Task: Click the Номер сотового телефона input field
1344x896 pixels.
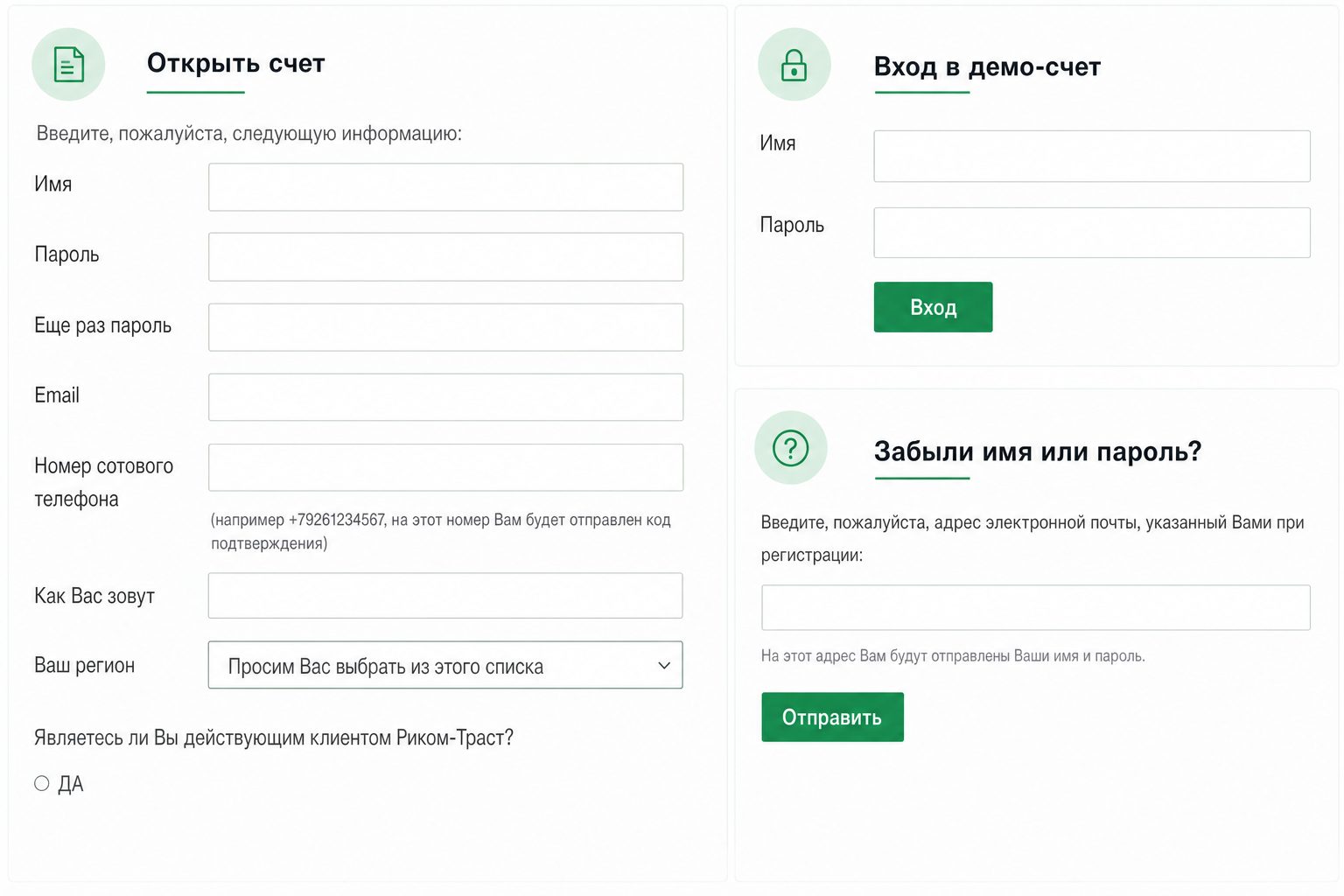Action: (445, 467)
